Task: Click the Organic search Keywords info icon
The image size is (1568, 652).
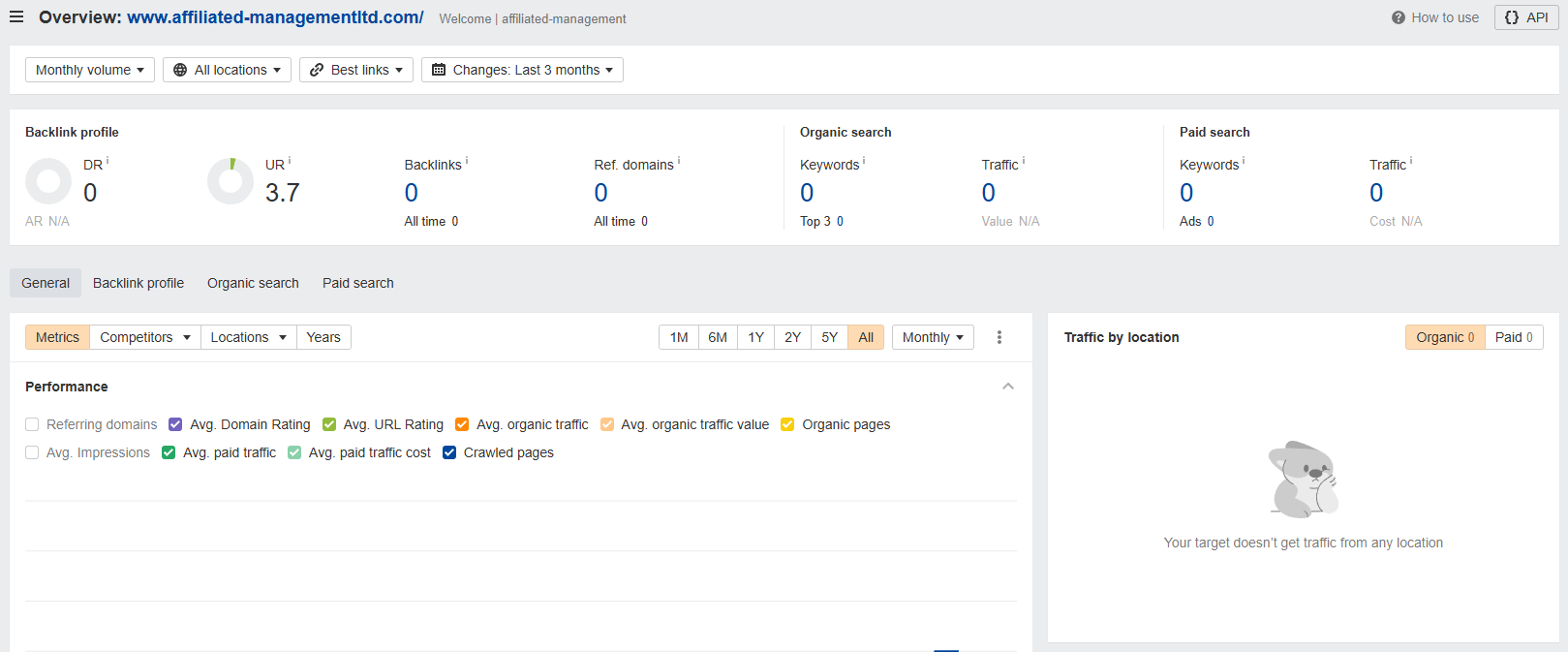Action: click(x=864, y=161)
